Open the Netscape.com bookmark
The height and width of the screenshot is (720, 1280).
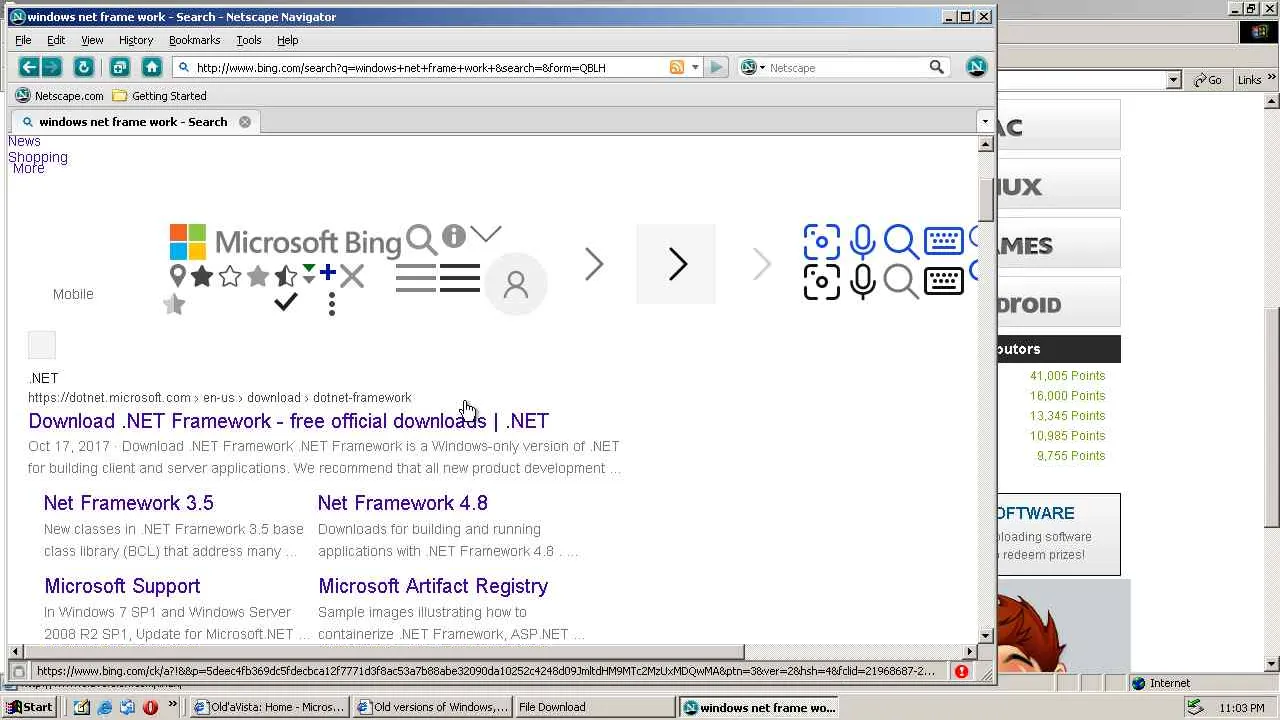60,96
